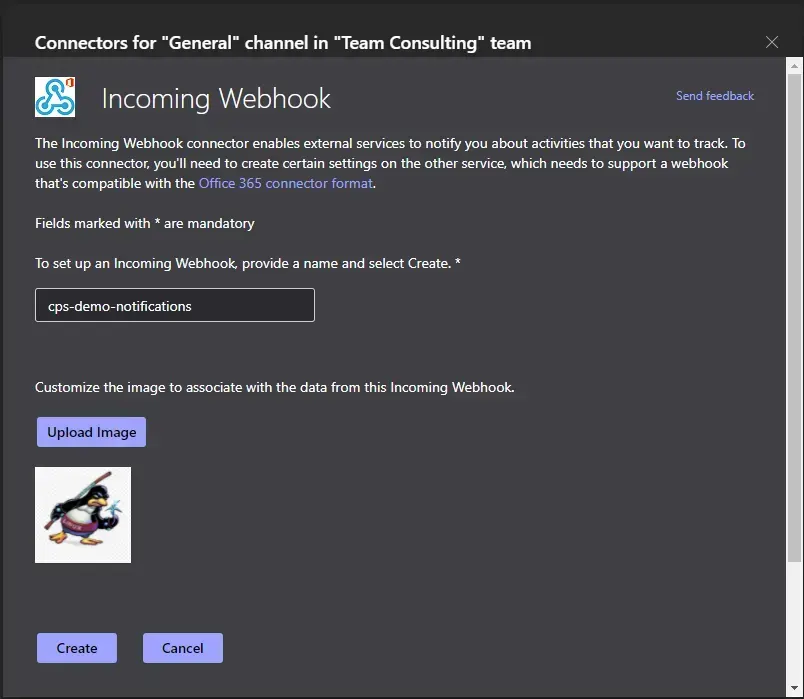Click 'To set up an Incoming Webhook' instruction
The width and height of the screenshot is (804, 699).
click(x=248, y=263)
